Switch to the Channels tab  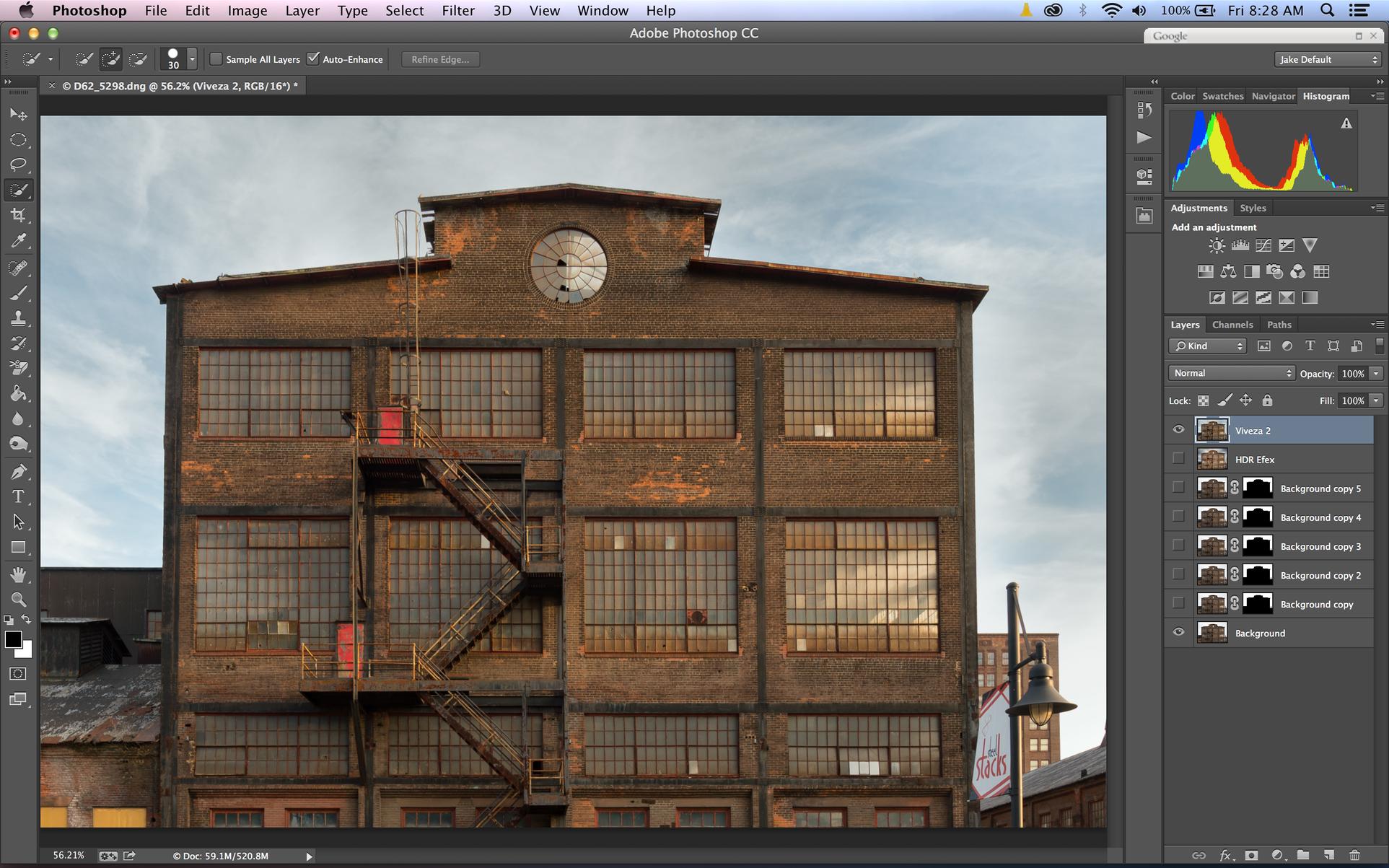click(1232, 325)
